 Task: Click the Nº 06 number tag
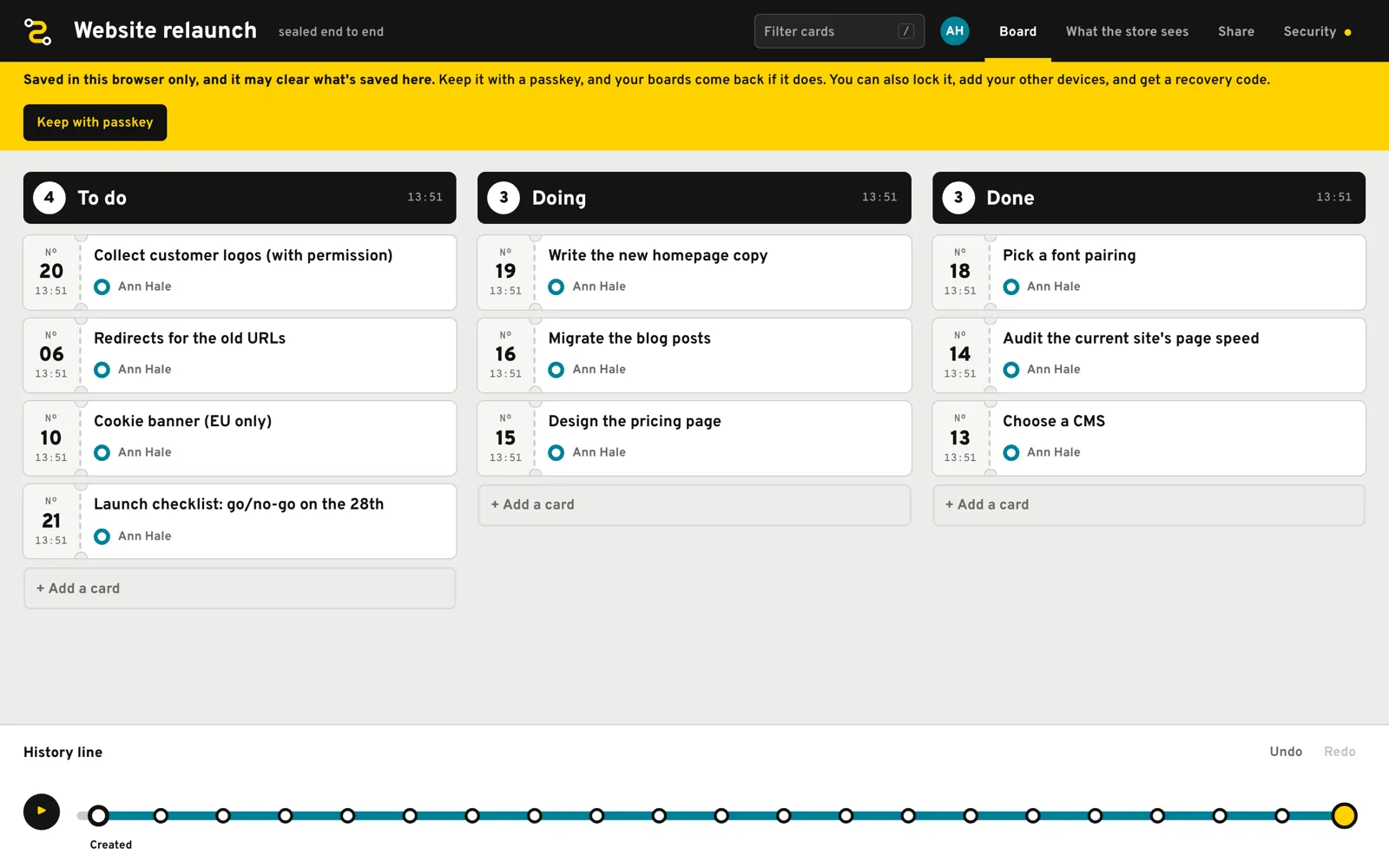tap(51, 356)
